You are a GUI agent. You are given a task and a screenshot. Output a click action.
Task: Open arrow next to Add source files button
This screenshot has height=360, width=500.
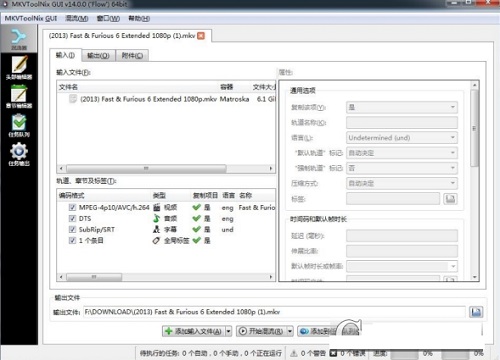pos(228,331)
